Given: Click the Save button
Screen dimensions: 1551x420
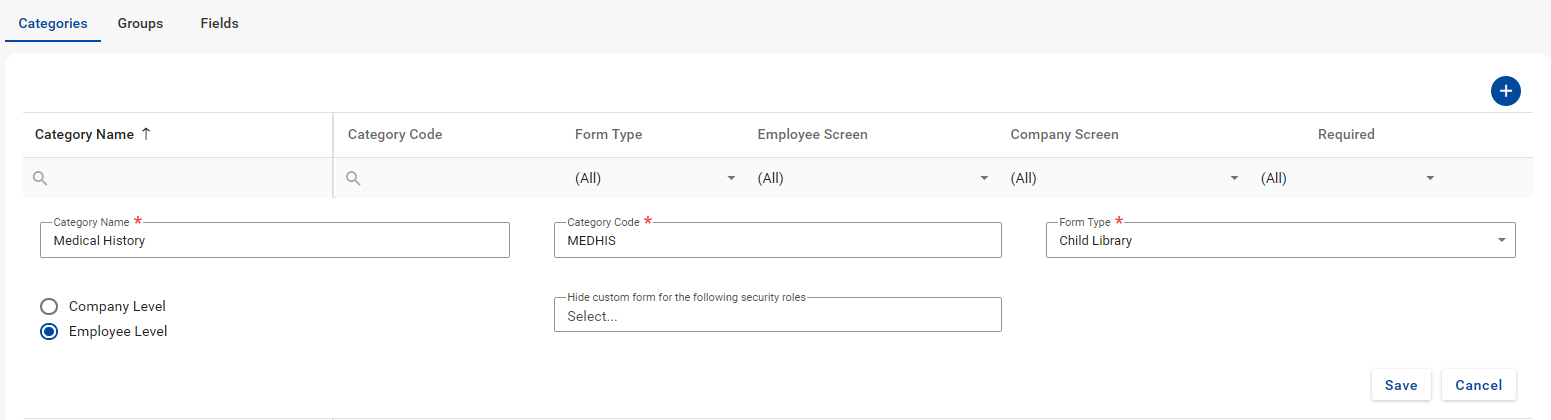Looking at the screenshot, I should (1400, 385).
